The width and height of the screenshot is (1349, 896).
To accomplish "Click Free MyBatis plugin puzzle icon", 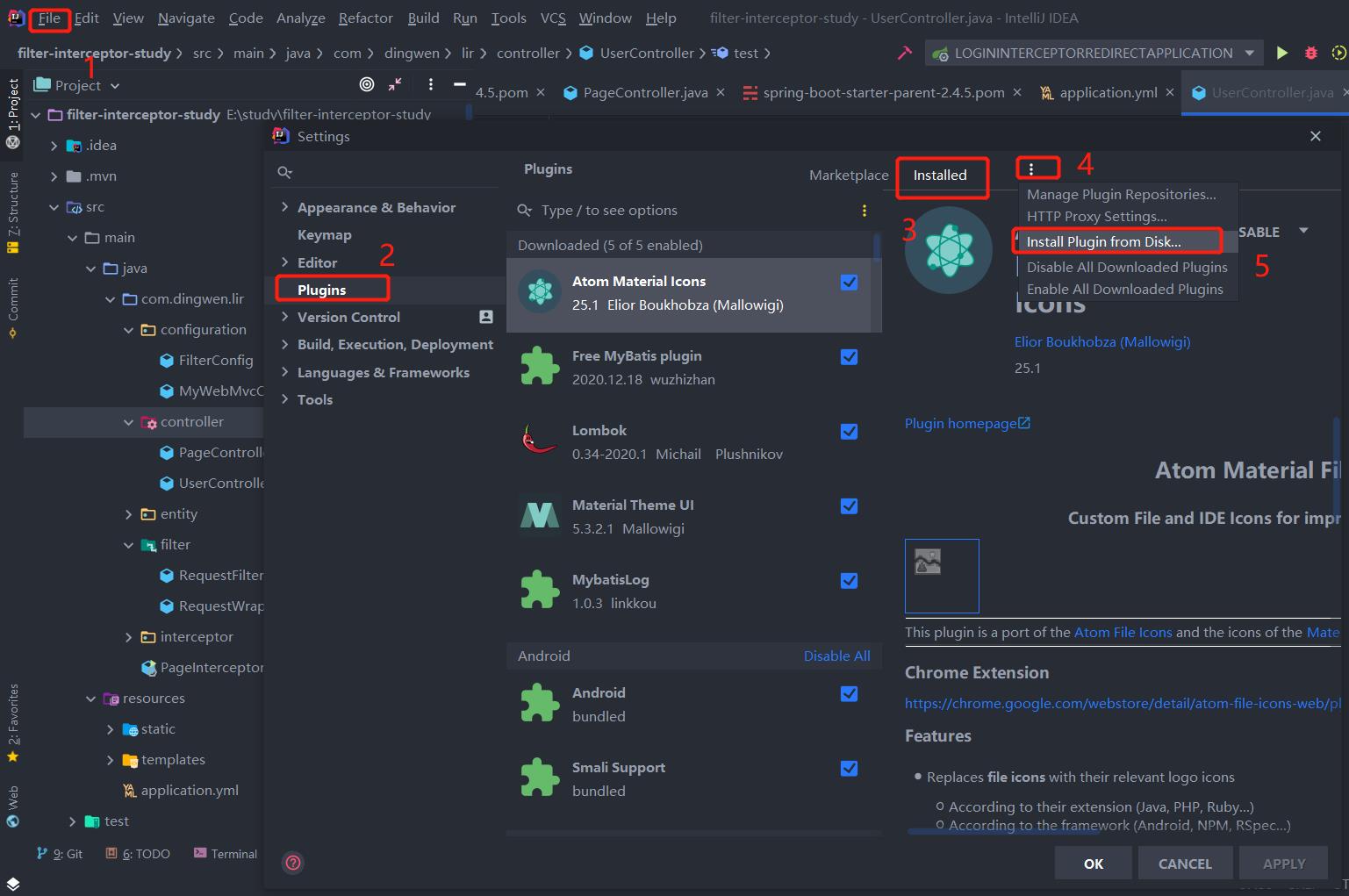I will tap(540, 367).
